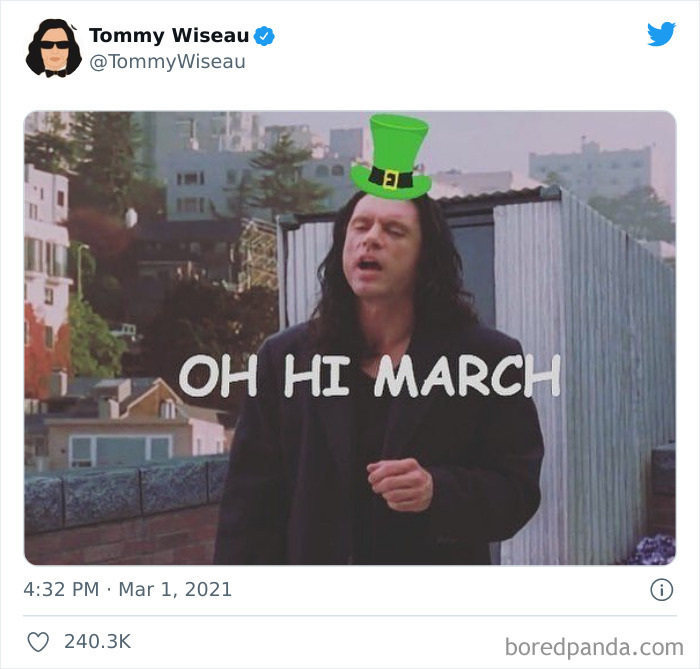Open the Tommy Wiseau display name
The image size is (700, 669).
coord(169,35)
